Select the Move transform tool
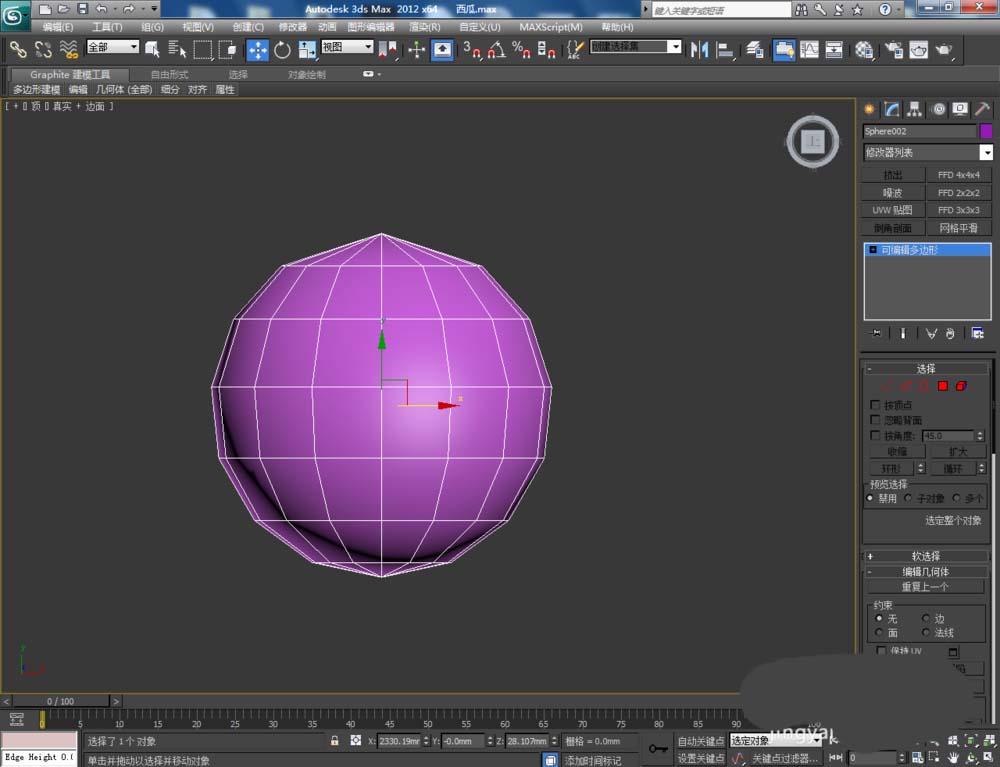The height and width of the screenshot is (767, 1000). pos(257,49)
